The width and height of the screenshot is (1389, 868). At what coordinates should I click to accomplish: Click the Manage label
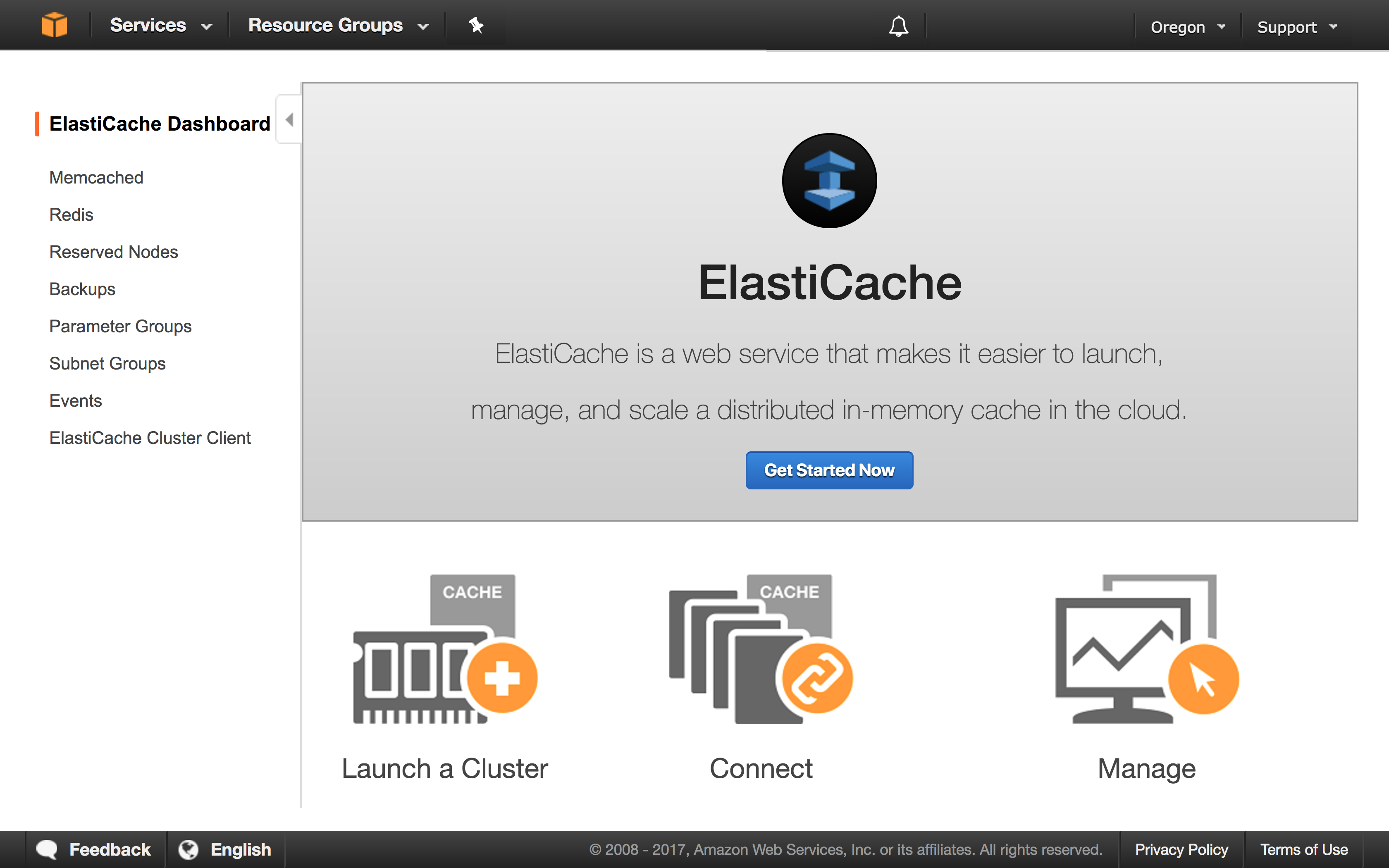coord(1147,769)
